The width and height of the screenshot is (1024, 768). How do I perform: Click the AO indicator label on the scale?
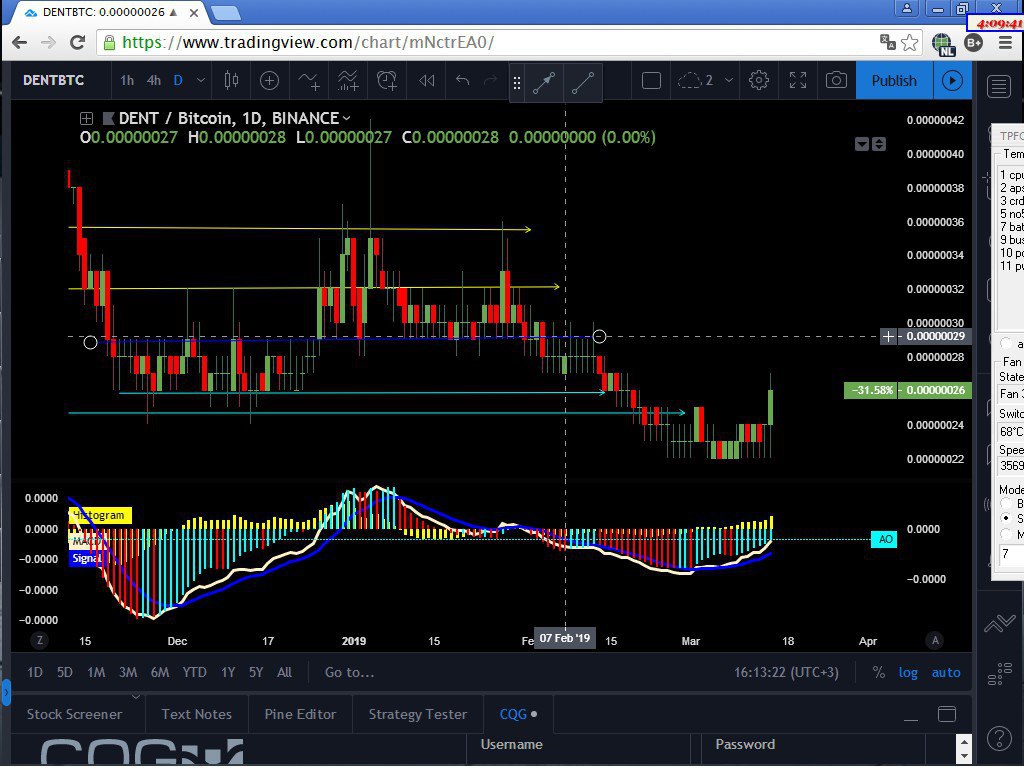884,539
